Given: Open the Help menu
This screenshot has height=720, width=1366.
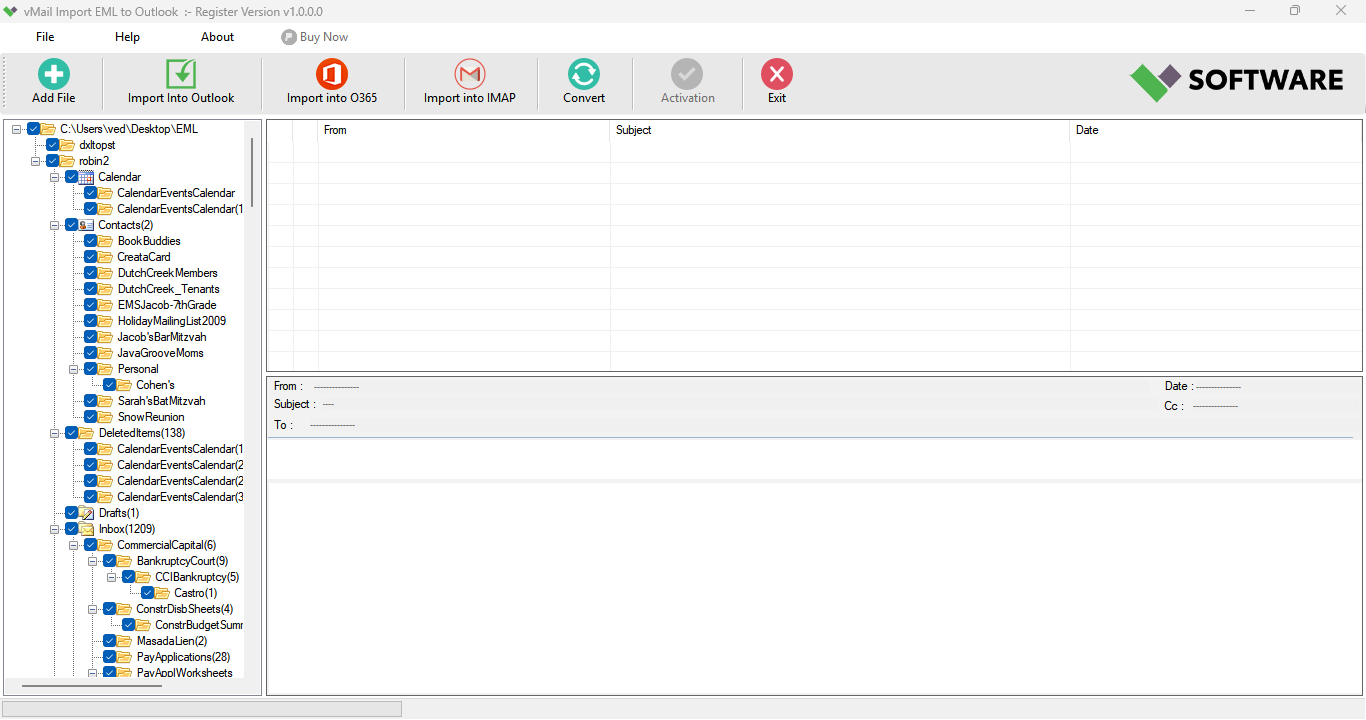Looking at the screenshot, I should point(127,37).
